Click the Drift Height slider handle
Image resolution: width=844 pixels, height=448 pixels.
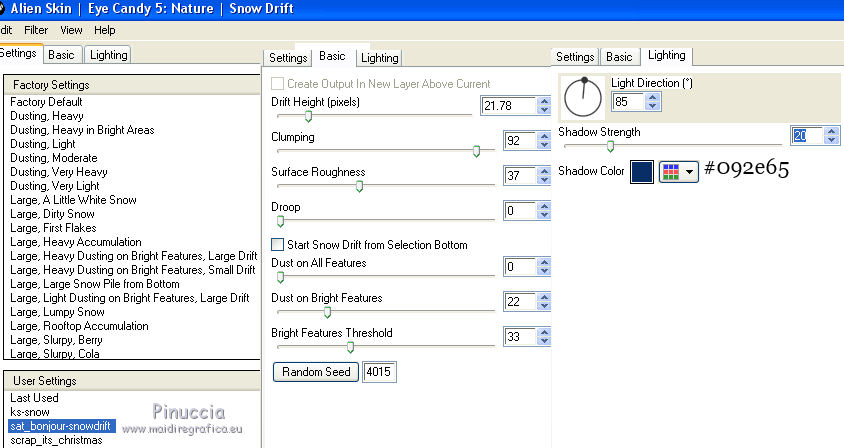308,116
